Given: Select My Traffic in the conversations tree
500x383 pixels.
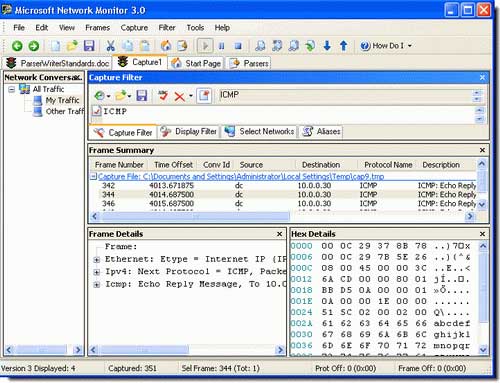Looking at the screenshot, I should 62,100.
